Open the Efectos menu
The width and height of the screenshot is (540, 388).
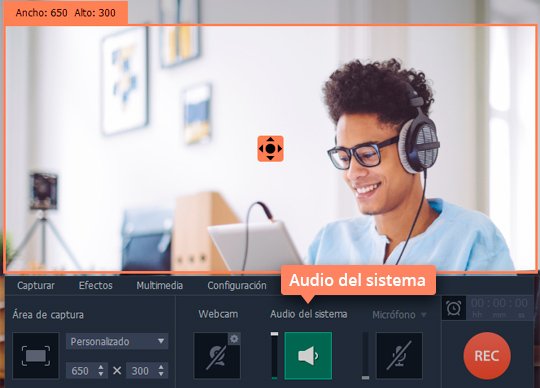point(95,285)
